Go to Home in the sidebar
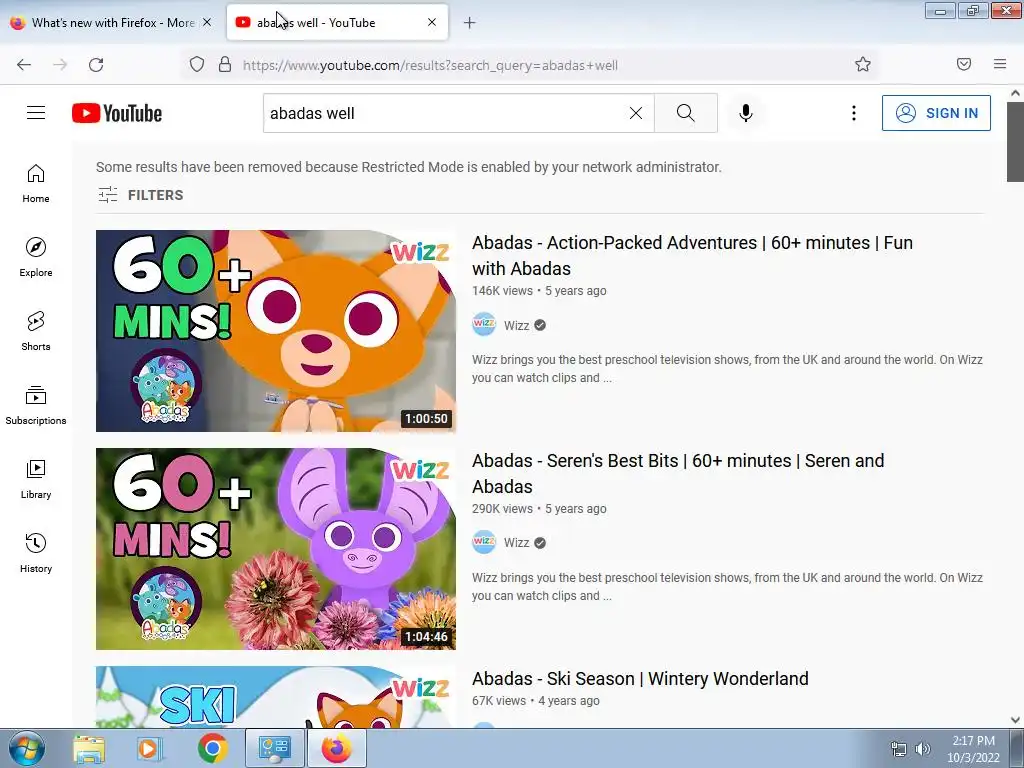This screenshot has width=1024, height=768. coord(36,184)
